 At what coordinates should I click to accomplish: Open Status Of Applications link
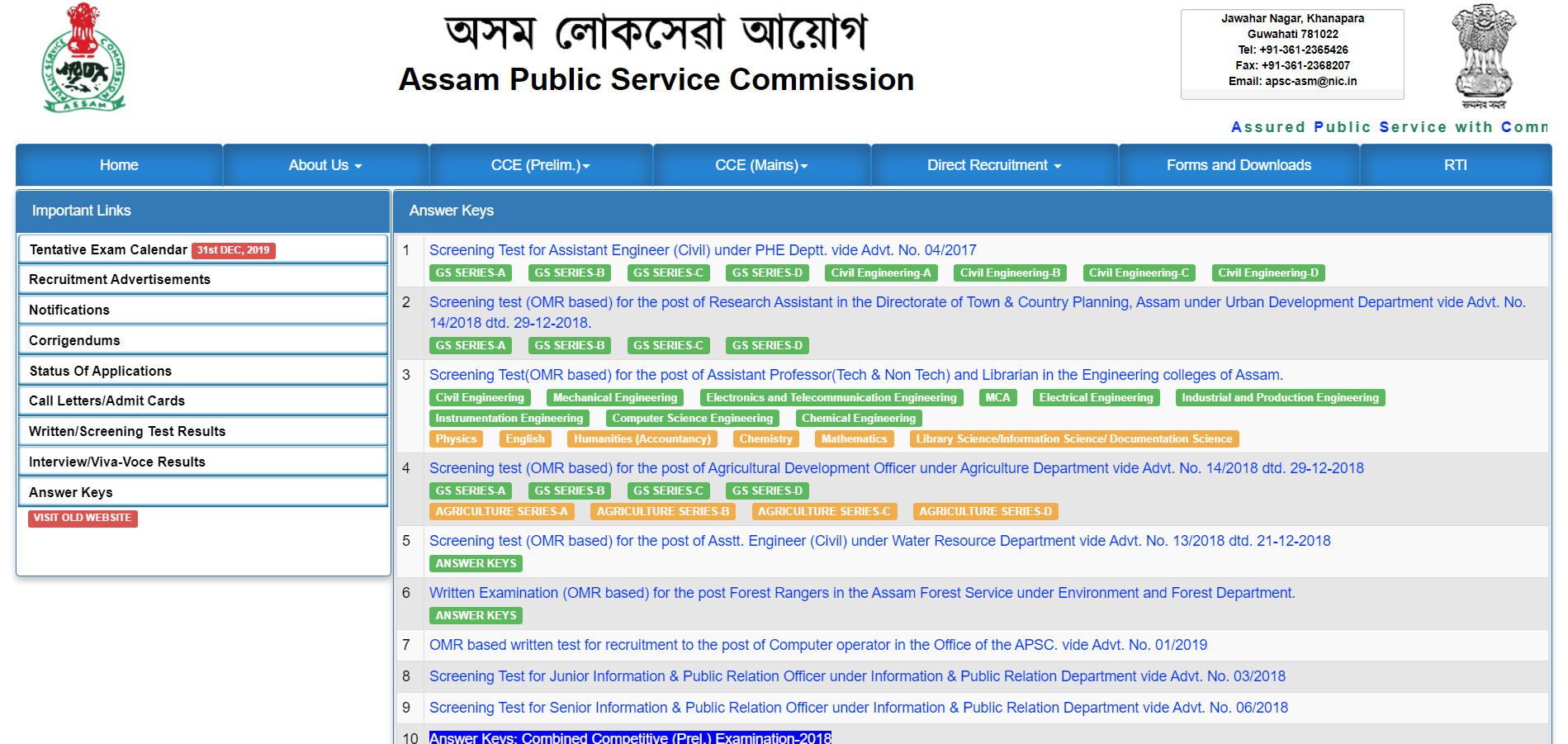tap(203, 371)
